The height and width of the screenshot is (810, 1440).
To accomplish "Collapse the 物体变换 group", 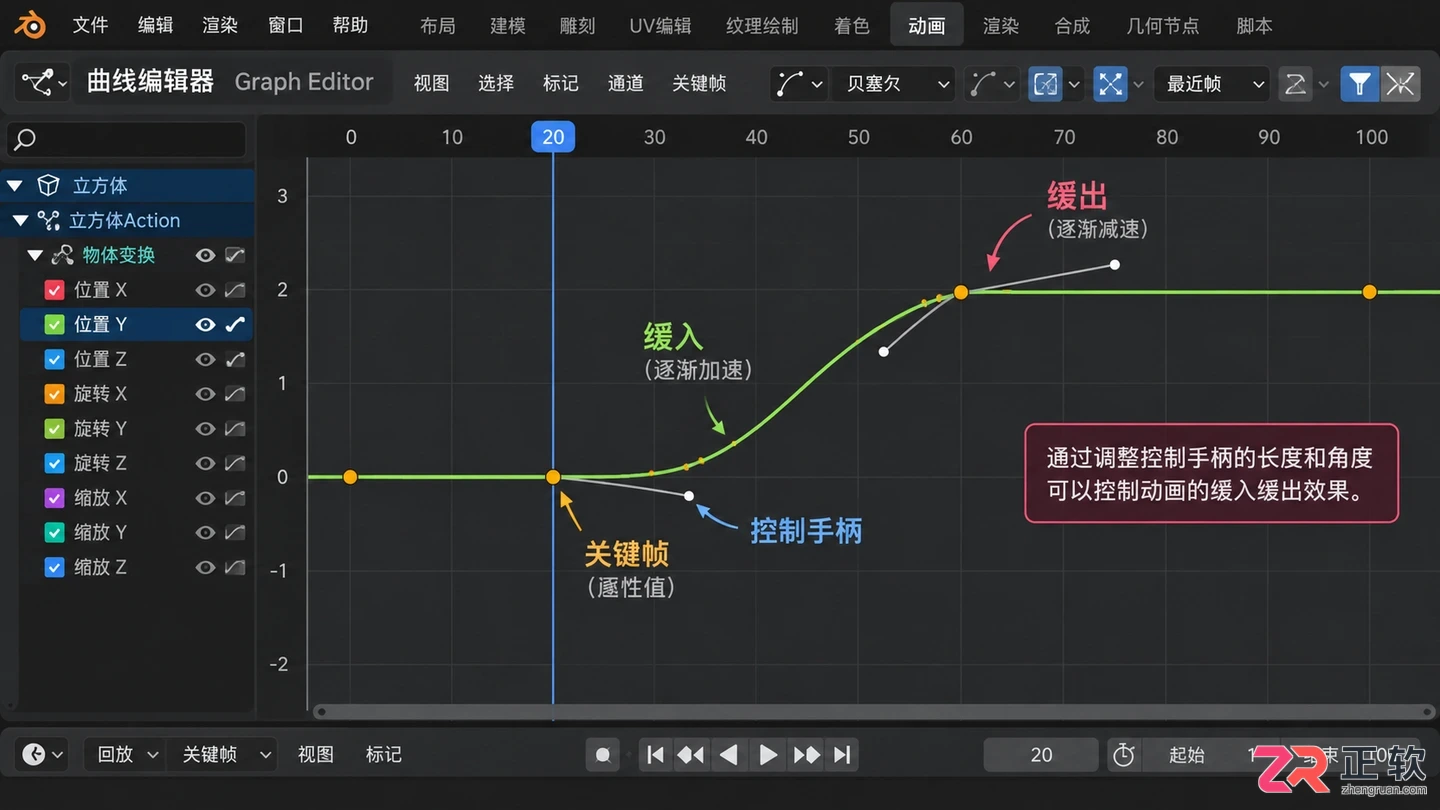I will click(34, 255).
